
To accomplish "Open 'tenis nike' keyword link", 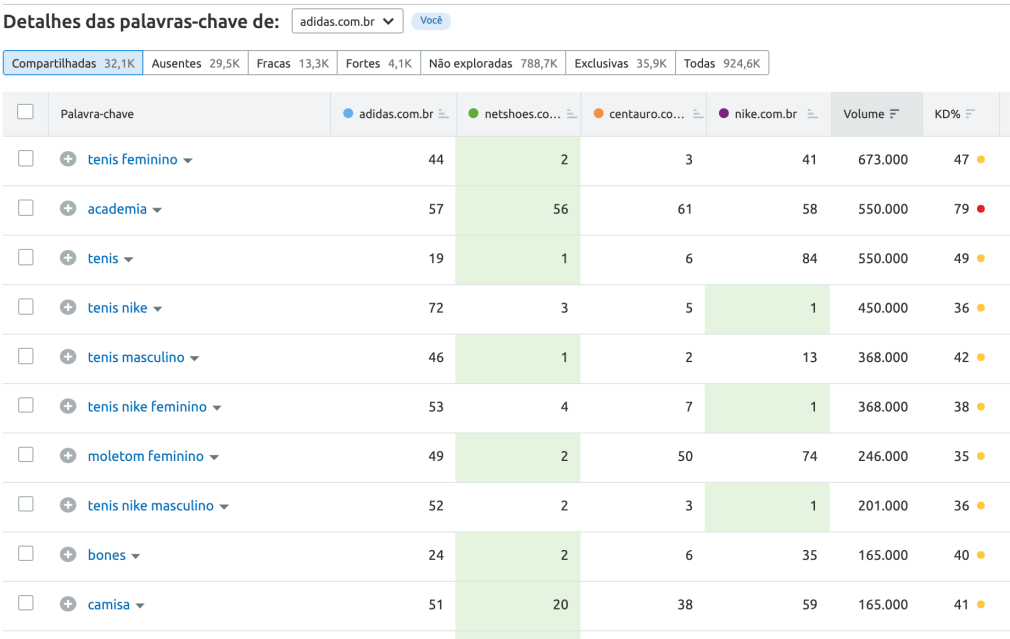I will (117, 308).
